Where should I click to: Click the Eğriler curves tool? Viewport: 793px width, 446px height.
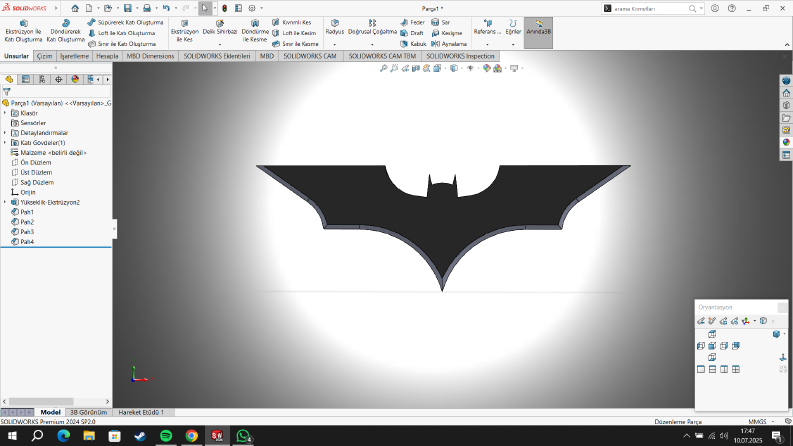513,27
